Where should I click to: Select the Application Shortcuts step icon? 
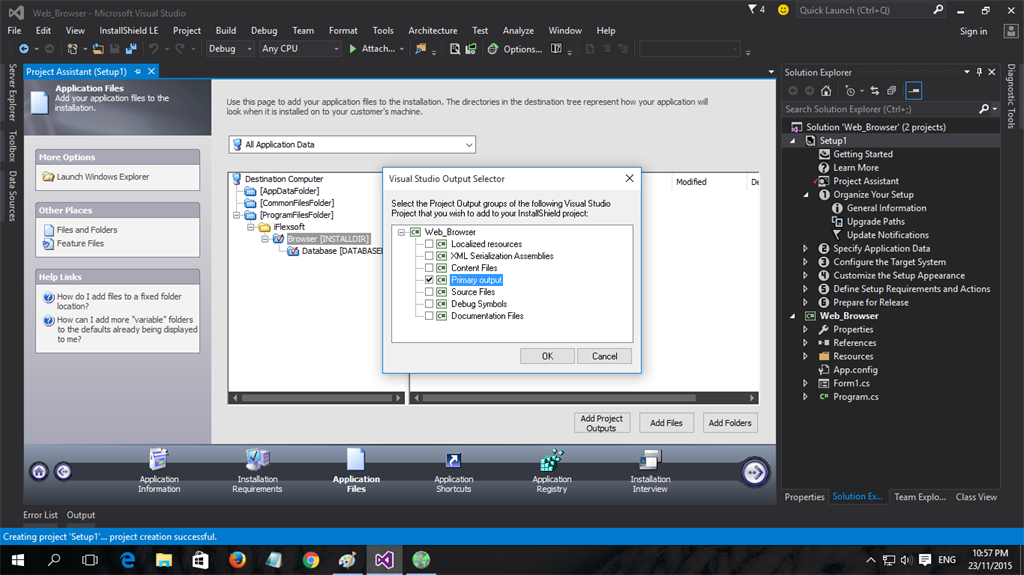(453, 461)
